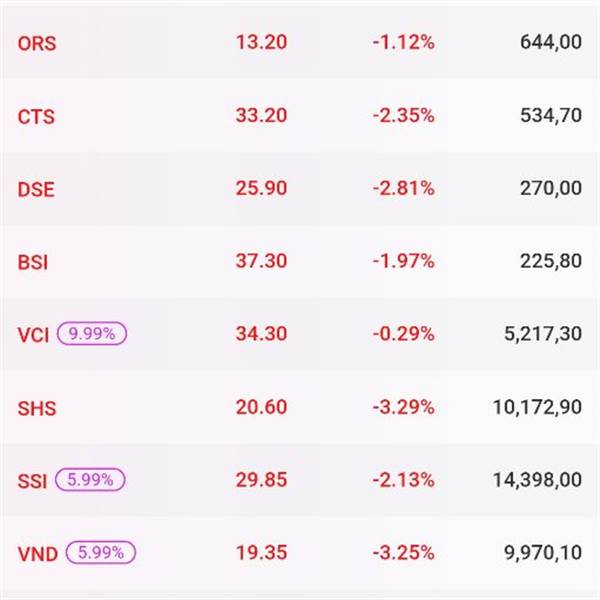Select the SHS ticker symbol
This screenshot has width=600, height=600.
37,408
